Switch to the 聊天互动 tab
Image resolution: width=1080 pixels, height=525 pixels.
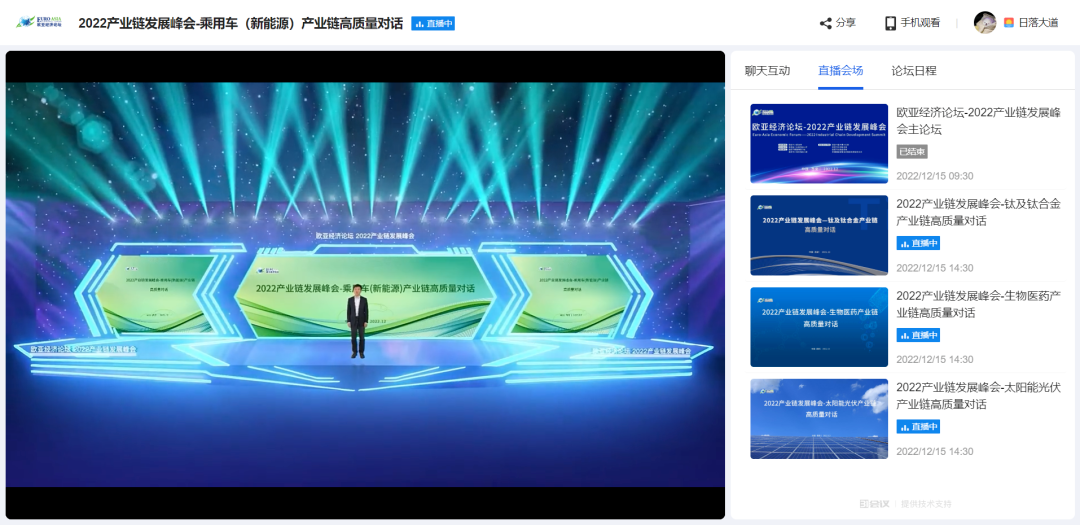(x=767, y=70)
